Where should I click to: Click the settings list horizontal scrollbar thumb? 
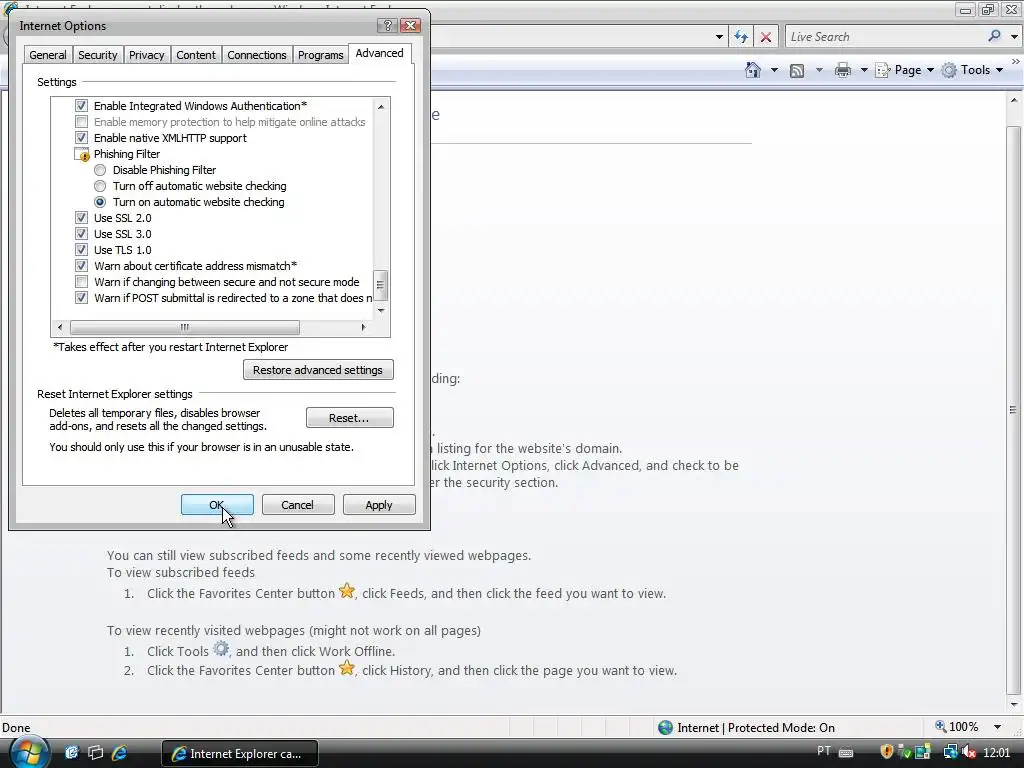click(185, 327)
